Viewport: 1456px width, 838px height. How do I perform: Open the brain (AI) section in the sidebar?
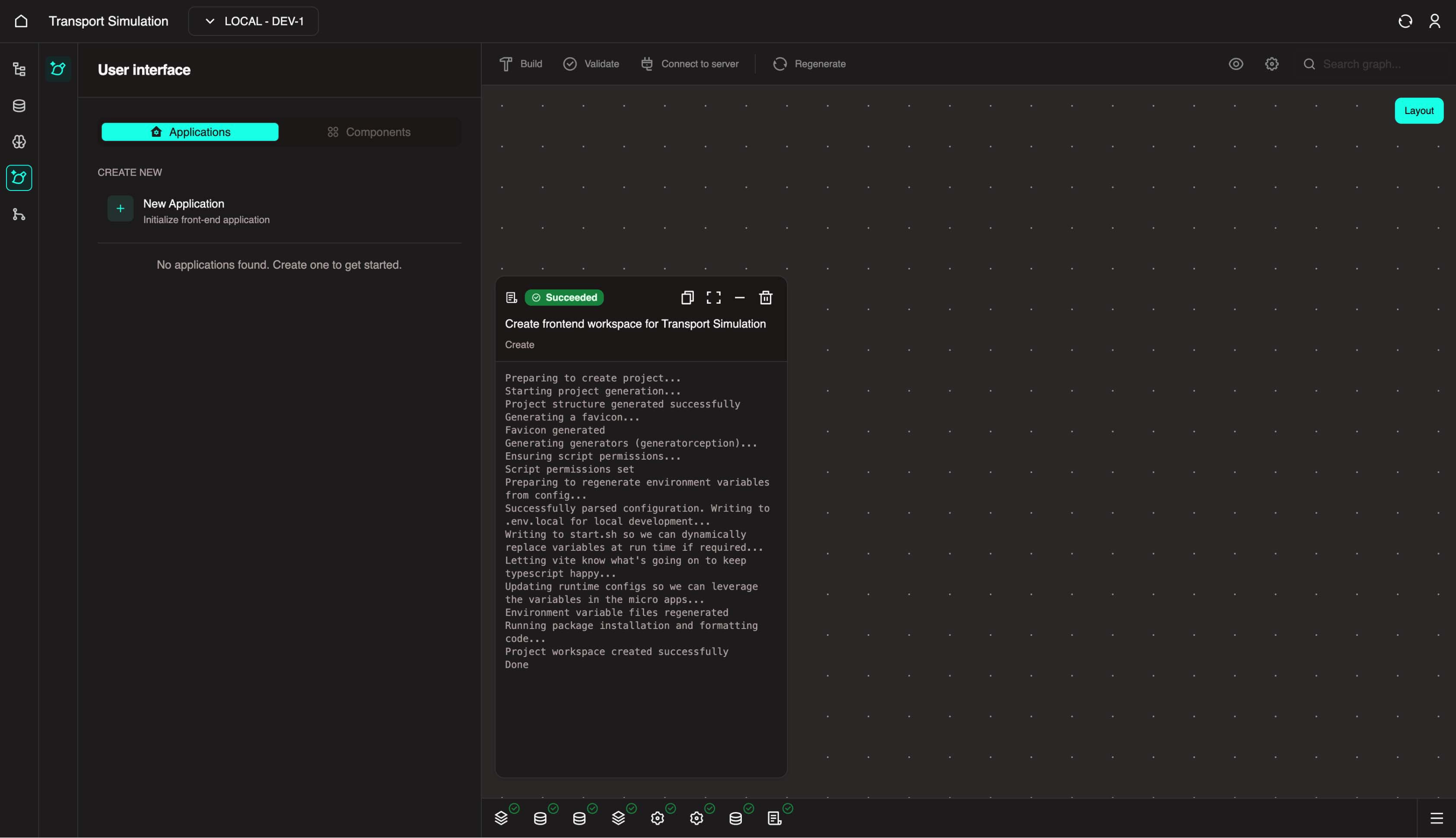pyautogui.click(x=19, y=142)
